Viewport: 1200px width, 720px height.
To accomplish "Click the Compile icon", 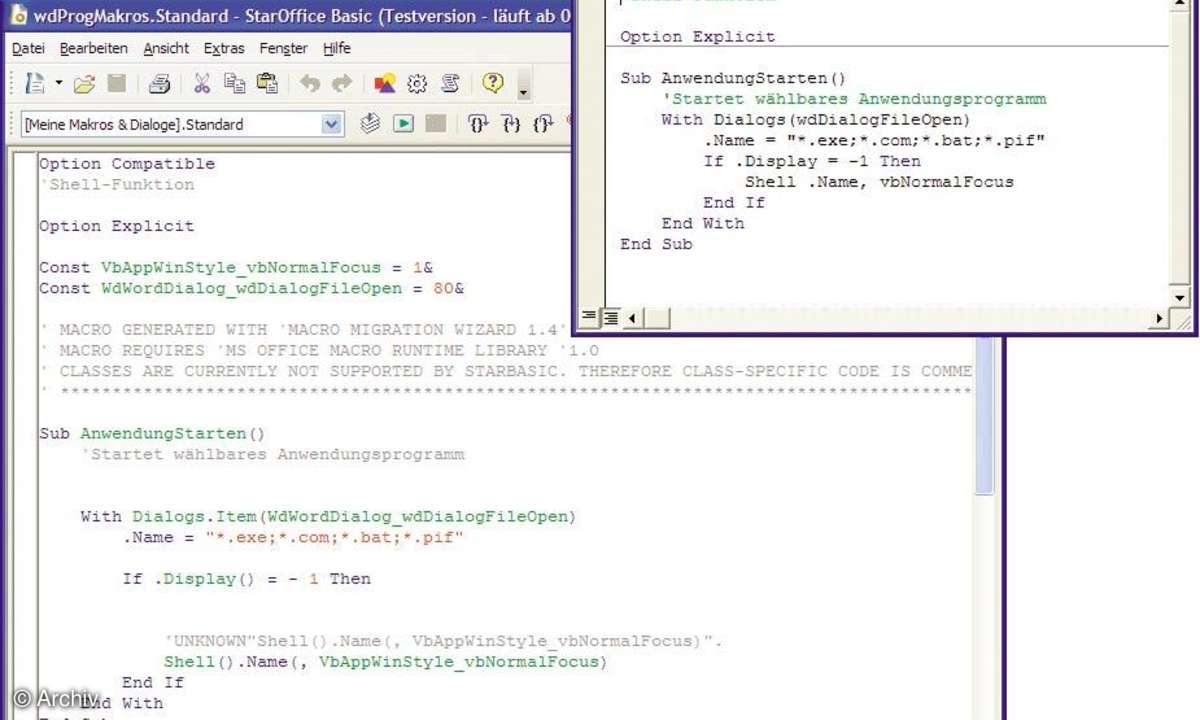I will (371, 124).
